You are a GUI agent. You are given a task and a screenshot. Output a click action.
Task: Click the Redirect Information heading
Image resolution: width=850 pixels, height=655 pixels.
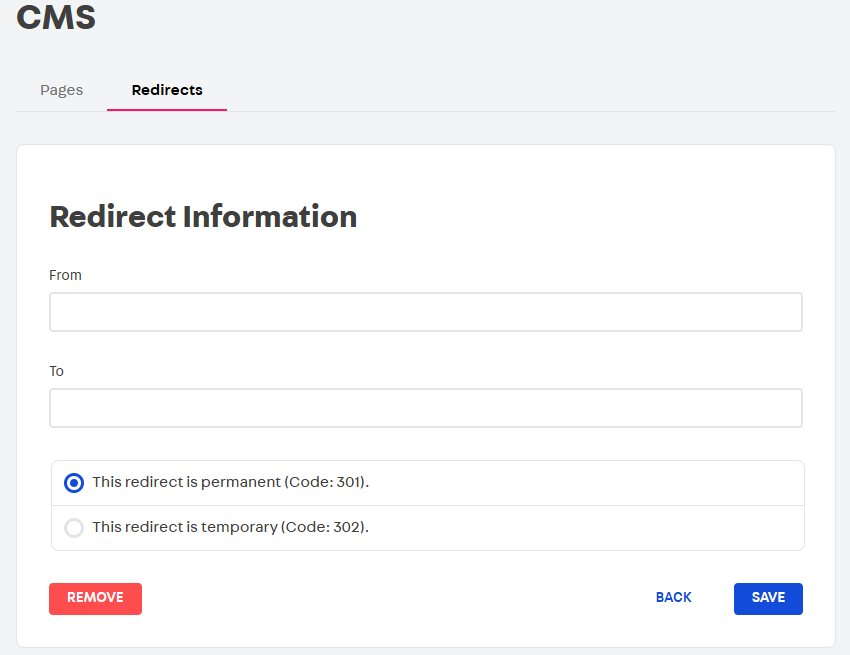point(203,216)
